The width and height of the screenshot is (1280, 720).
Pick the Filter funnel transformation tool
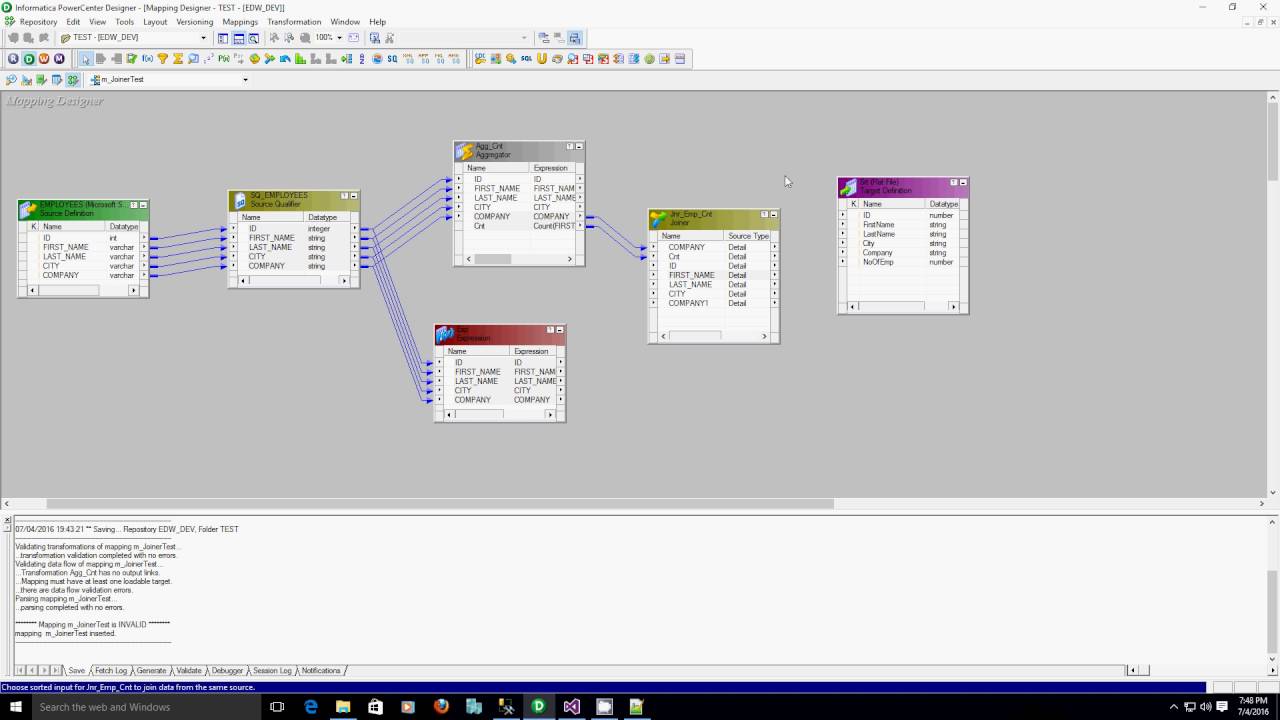click(162, 59)
